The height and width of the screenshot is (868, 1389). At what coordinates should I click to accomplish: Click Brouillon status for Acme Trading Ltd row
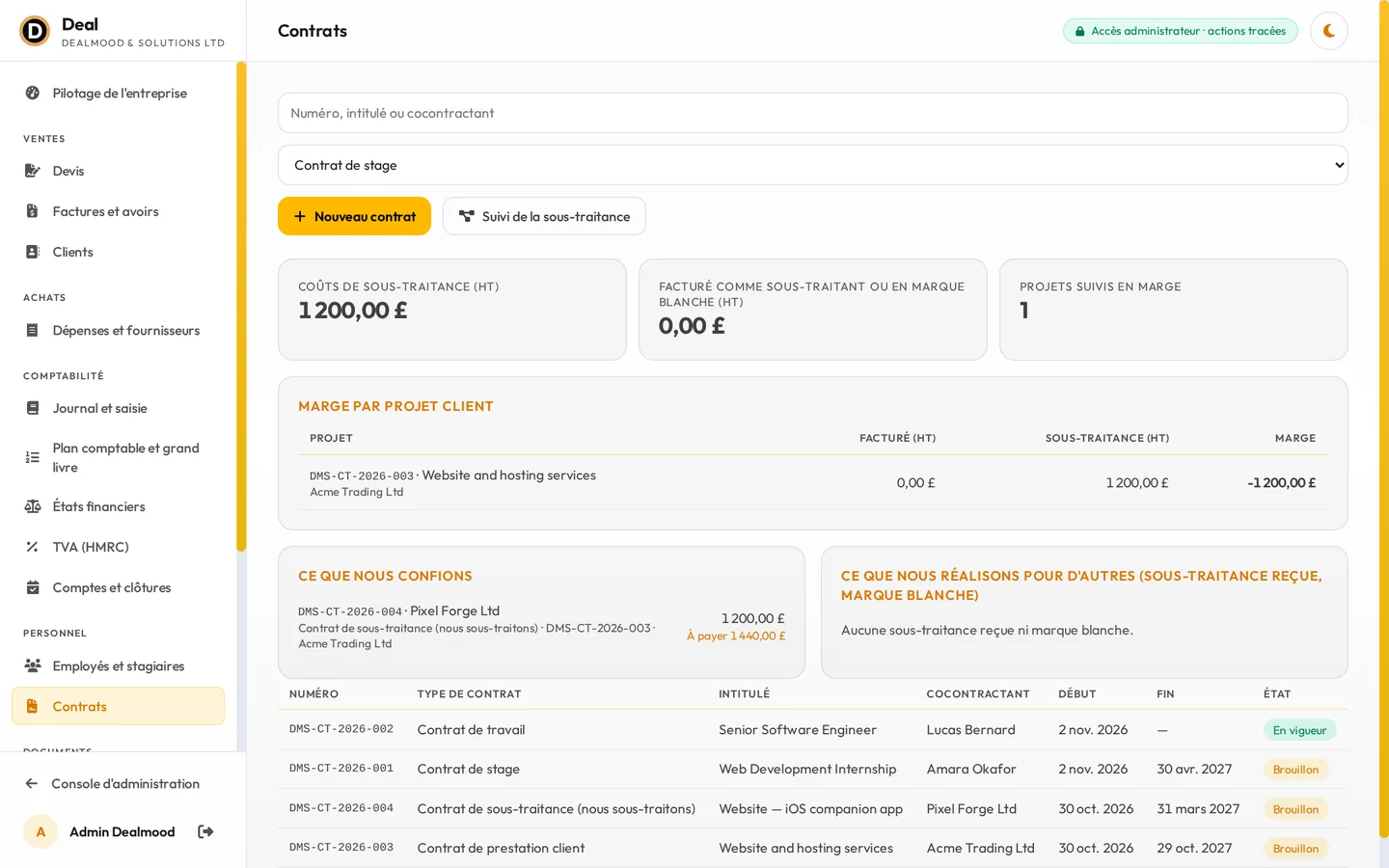point(1295,849)
